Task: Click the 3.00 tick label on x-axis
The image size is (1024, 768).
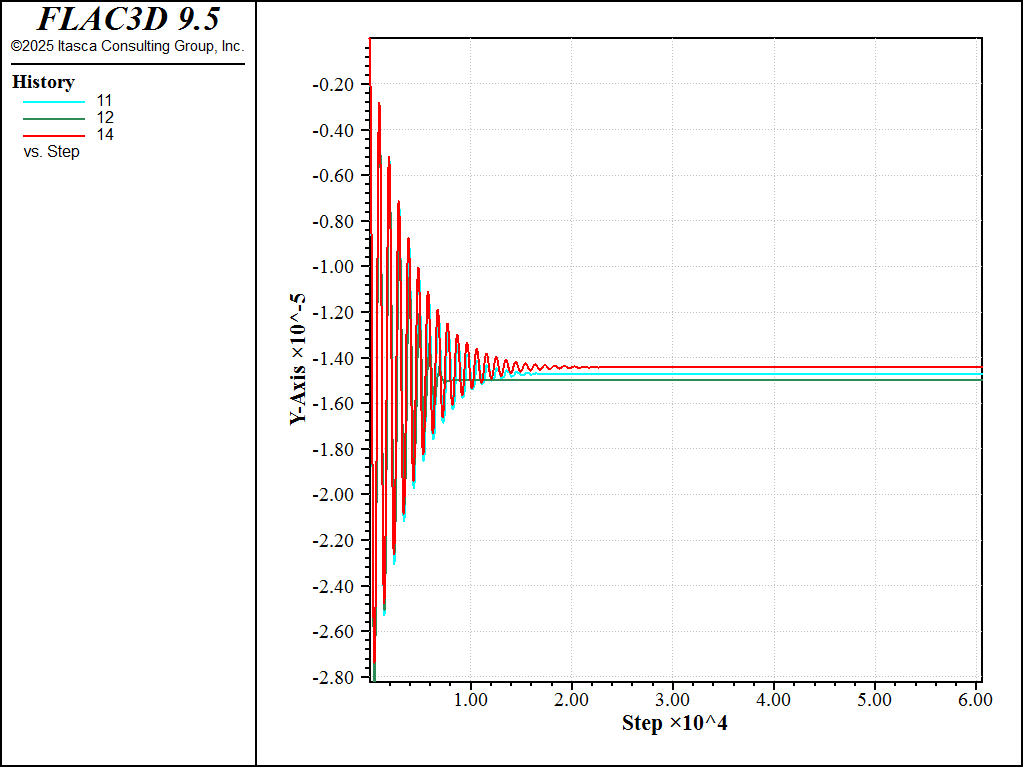Action: click(x=673, y=700)
